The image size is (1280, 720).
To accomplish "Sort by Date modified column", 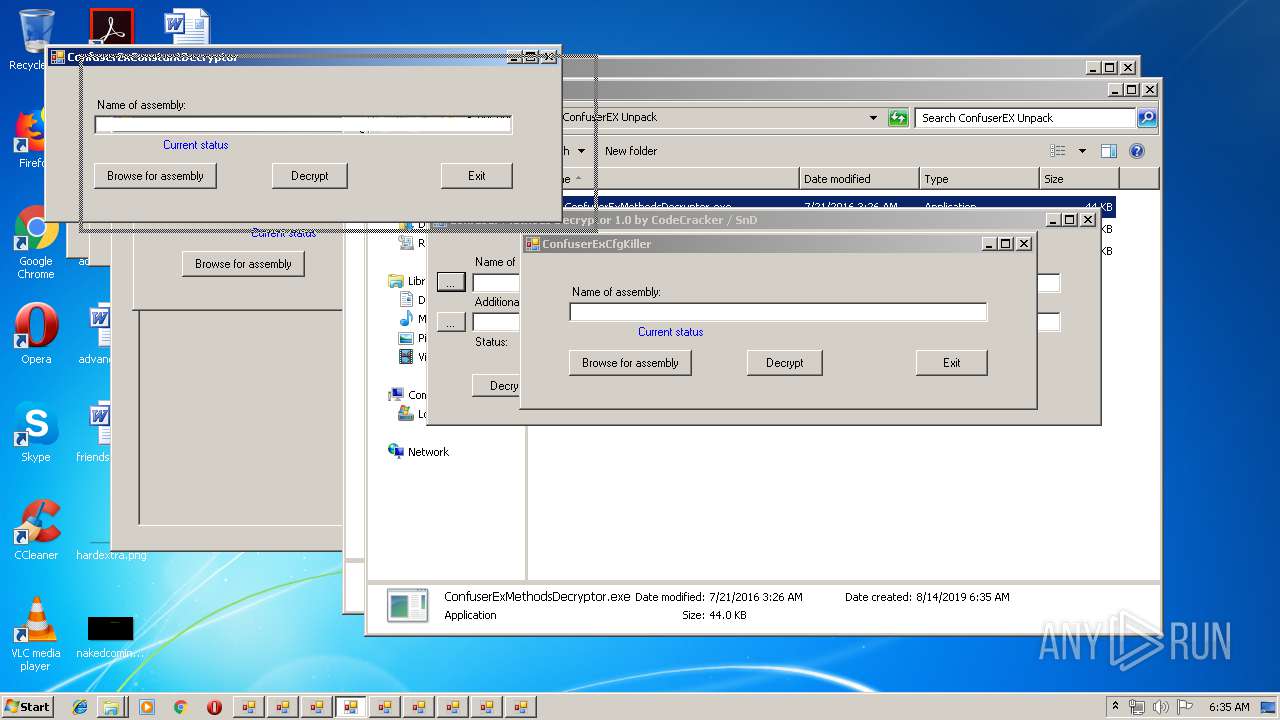I will (x=859, y=179).
